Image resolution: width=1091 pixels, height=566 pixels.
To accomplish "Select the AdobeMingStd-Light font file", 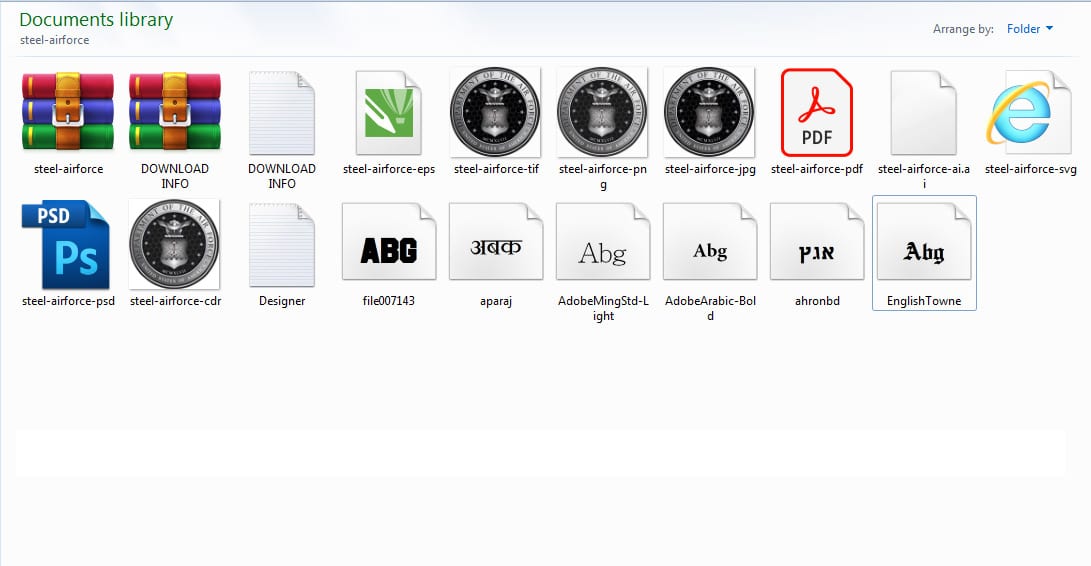I will (x=602, y=244).
